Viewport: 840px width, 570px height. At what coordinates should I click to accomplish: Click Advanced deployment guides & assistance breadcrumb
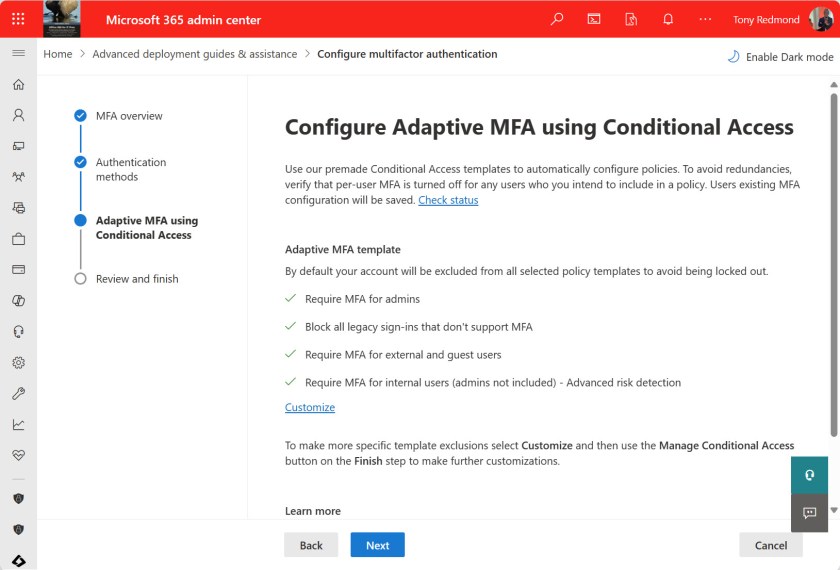pyautogui.click(x=194, y=54)
